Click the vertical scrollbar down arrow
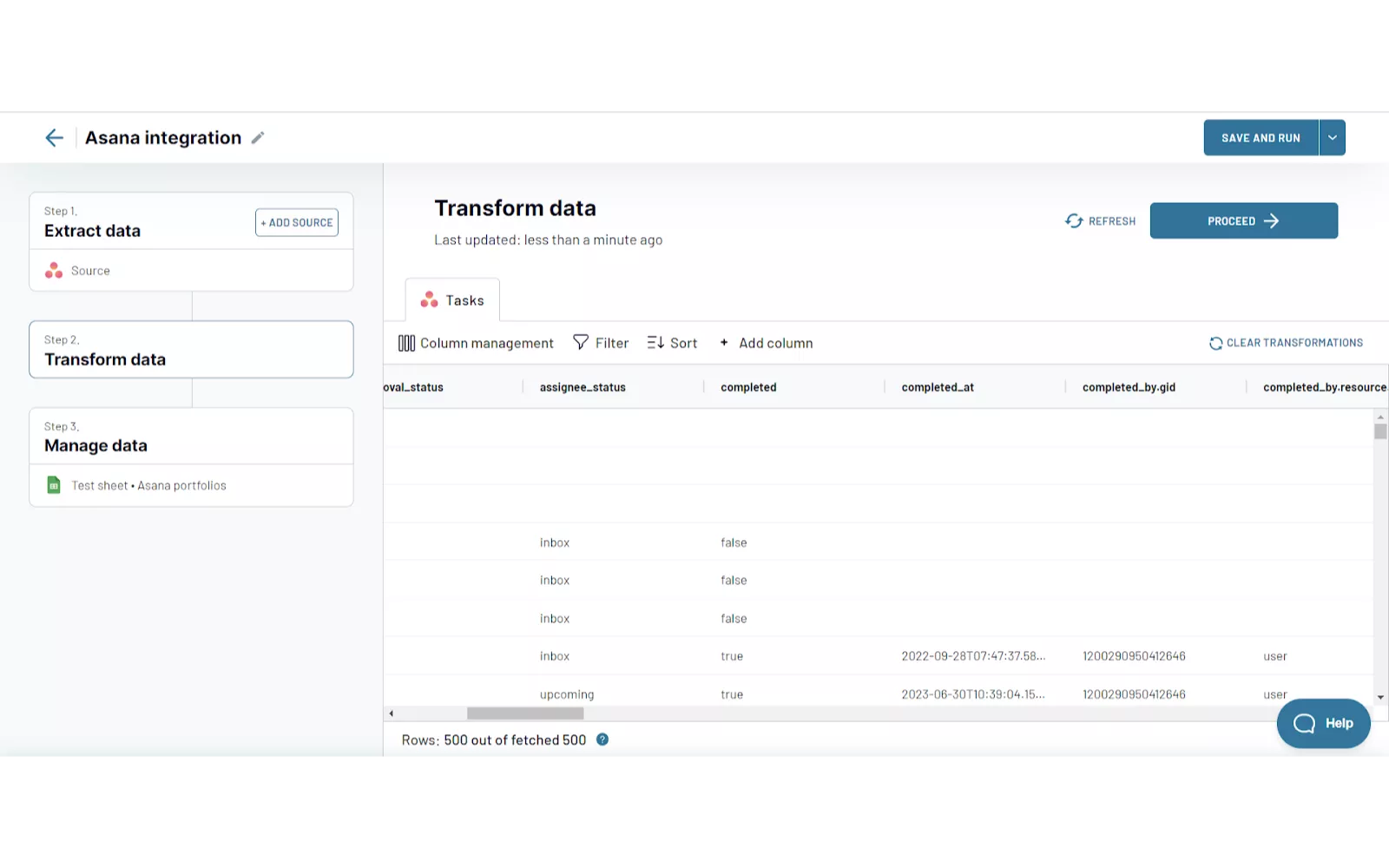The width and height of the screenshot is (1389, 868). [x=1380, y=698]
